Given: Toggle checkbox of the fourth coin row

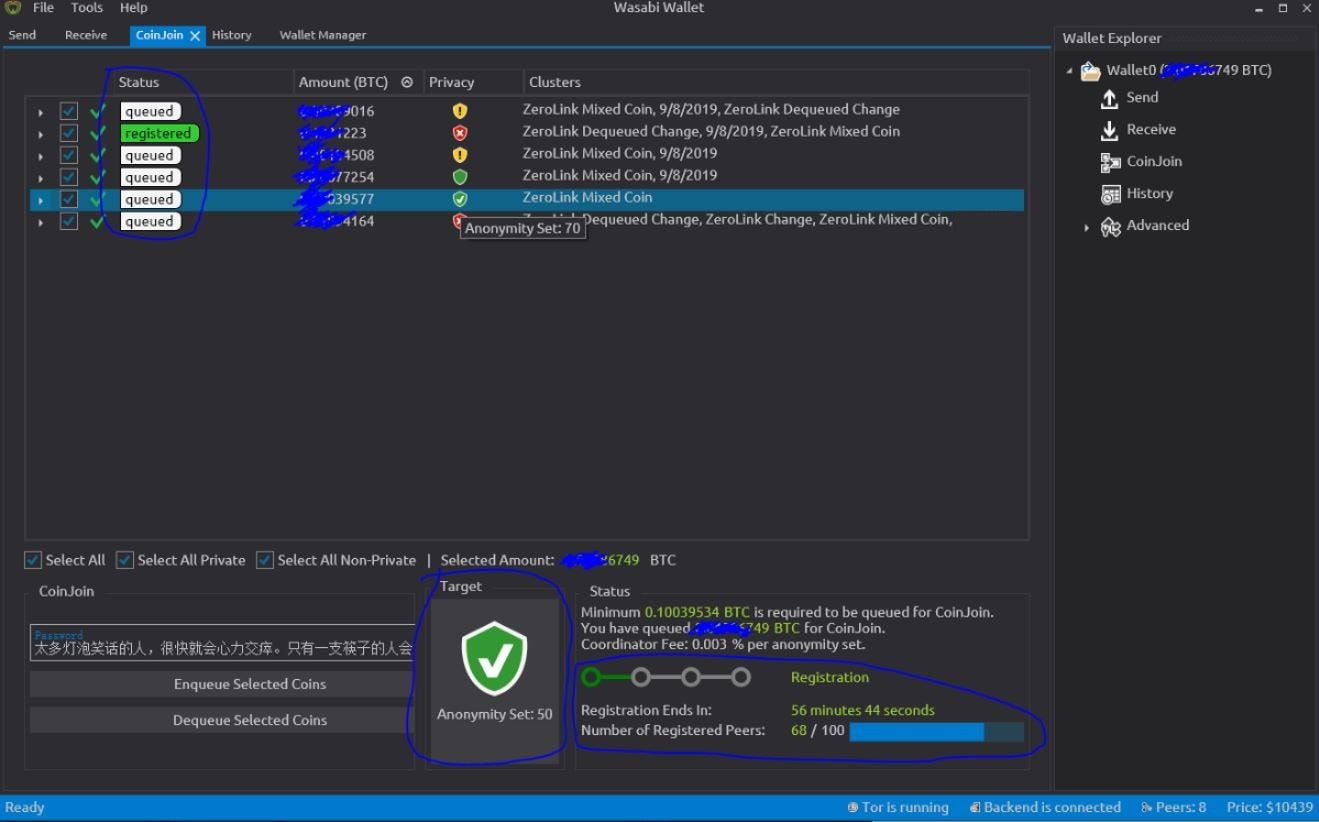Looking at the screenshot, I should pos(68,177).
